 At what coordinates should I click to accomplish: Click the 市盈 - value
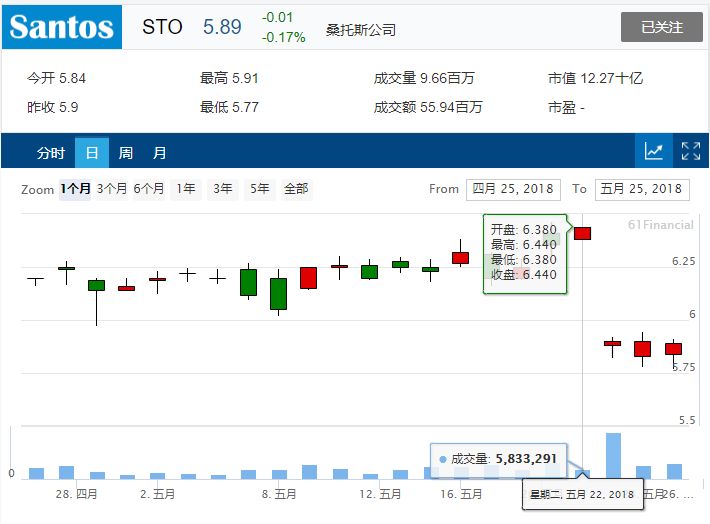tap(566, 107)
